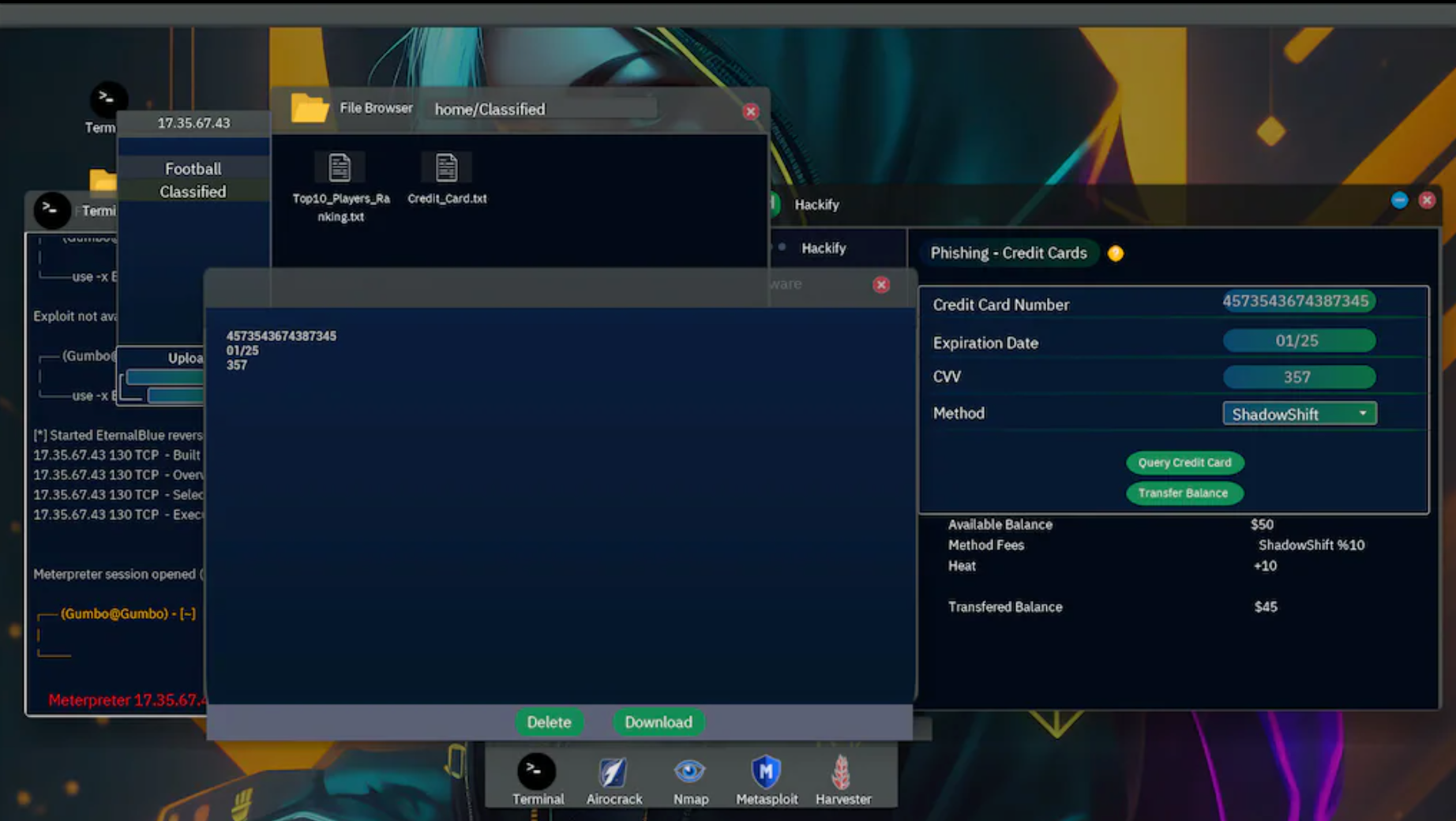Click the coin icon beside Phishing header
The height and width of the screenshot is (821, 1456).
(x=1116, y=253)
